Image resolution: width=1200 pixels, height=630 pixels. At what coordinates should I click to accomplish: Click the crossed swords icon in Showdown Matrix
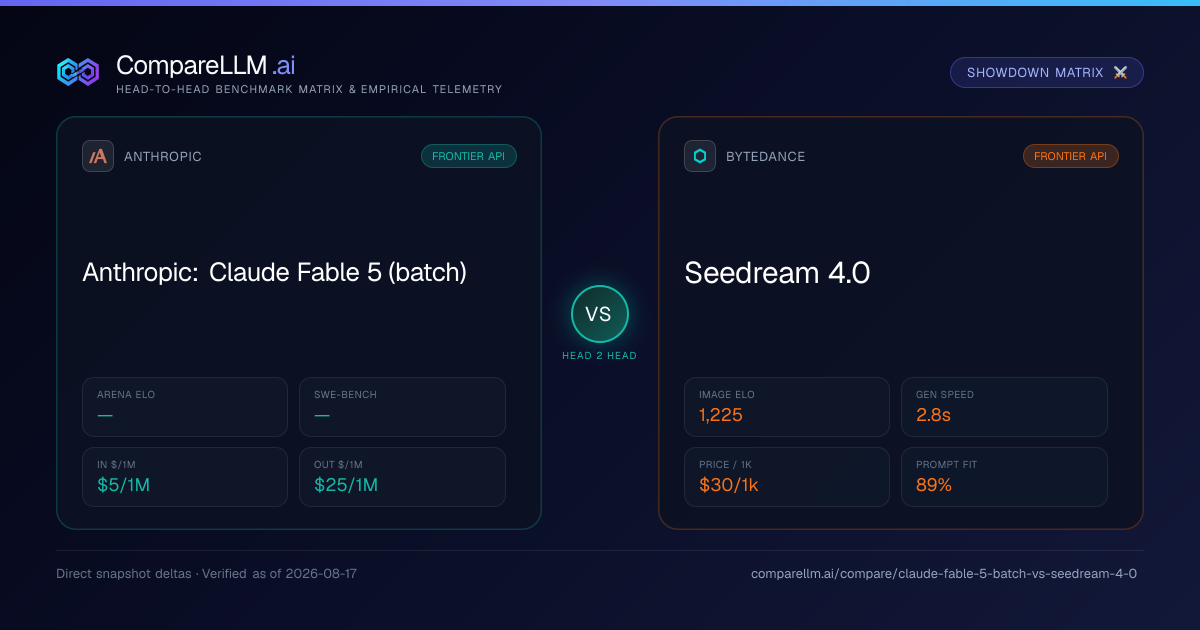pos(1120,73)
